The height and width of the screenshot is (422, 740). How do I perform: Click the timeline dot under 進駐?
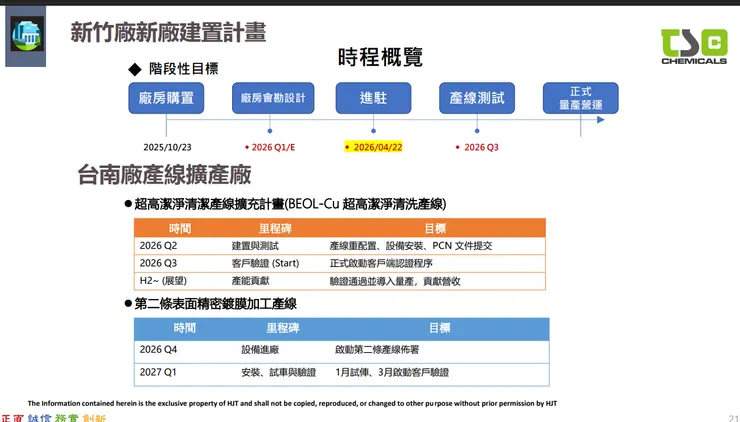click(x=373, y=131)
